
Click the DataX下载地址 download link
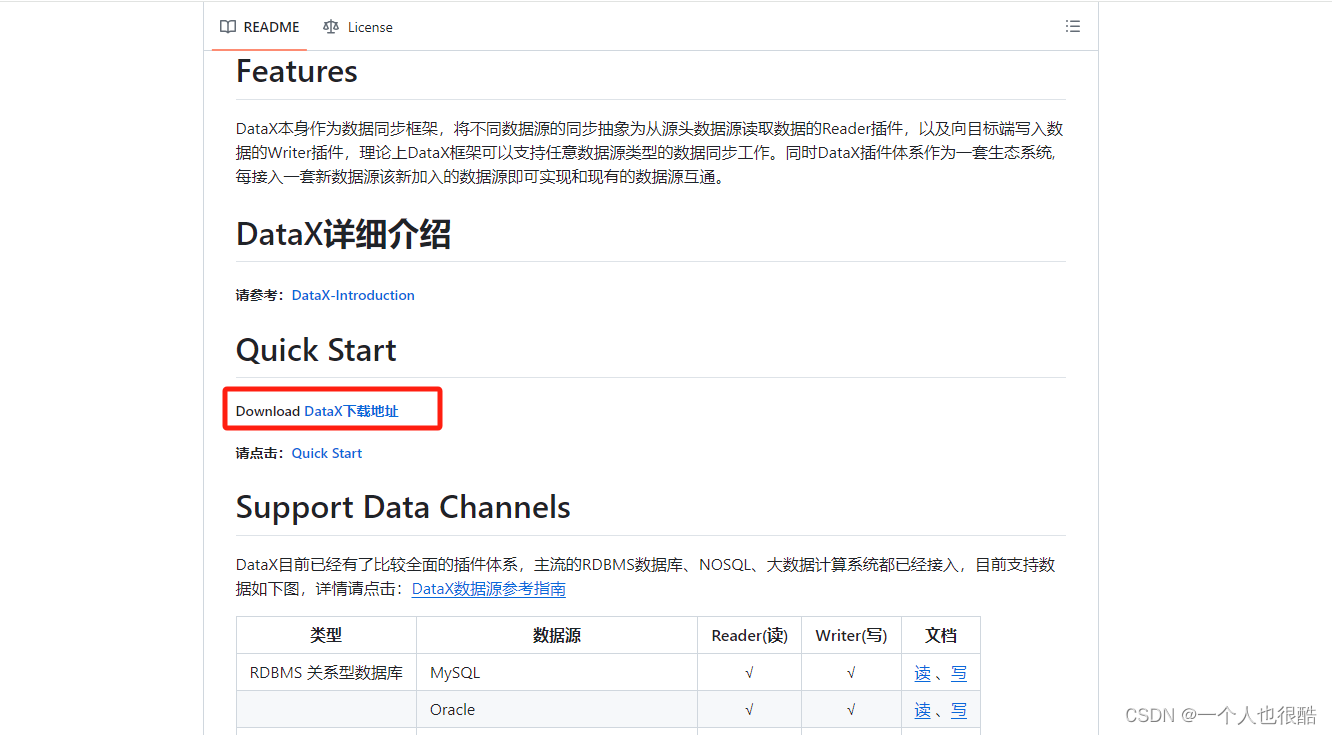(351, 411)
